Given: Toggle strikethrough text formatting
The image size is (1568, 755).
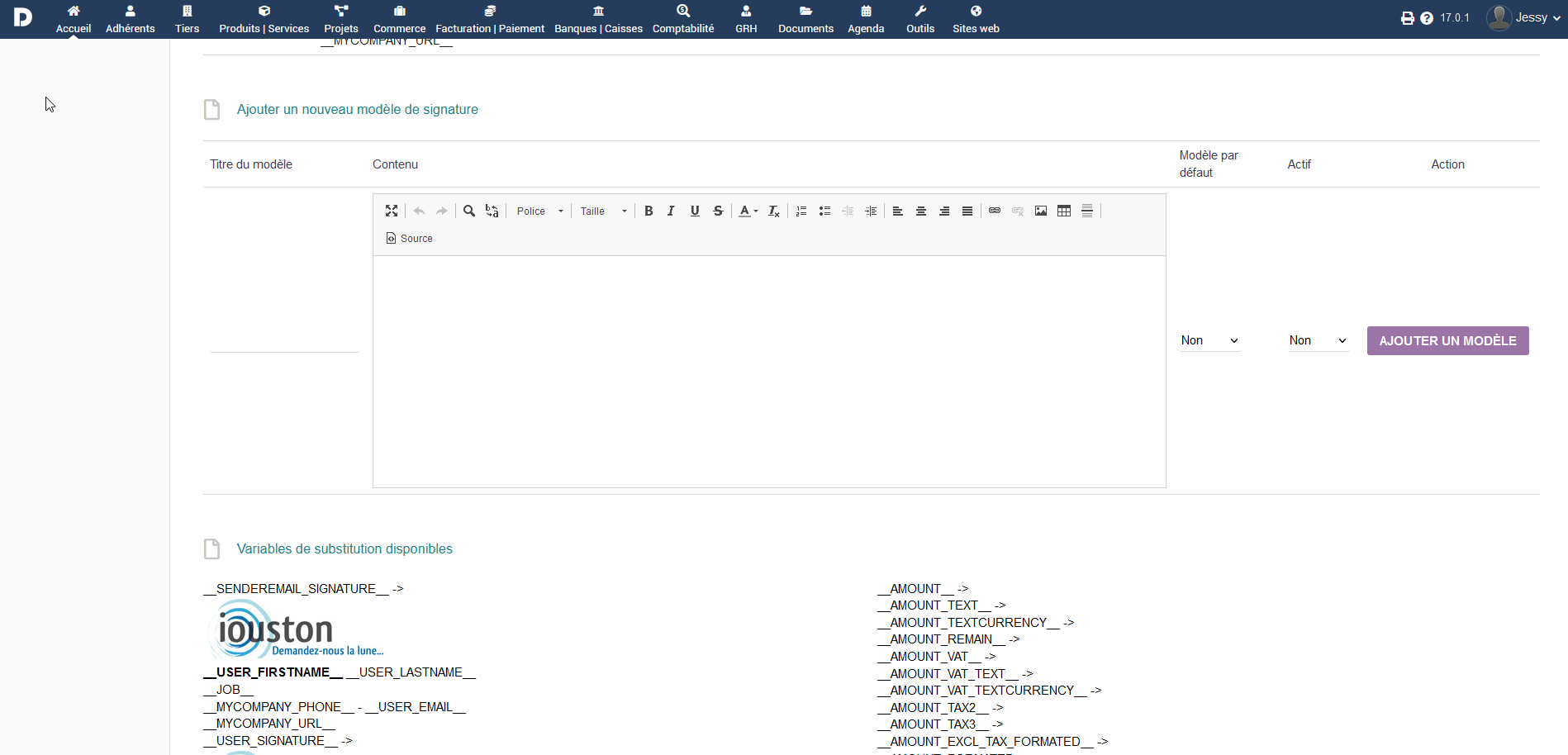Looking at the screenshot, I should (x=718, y=211).
